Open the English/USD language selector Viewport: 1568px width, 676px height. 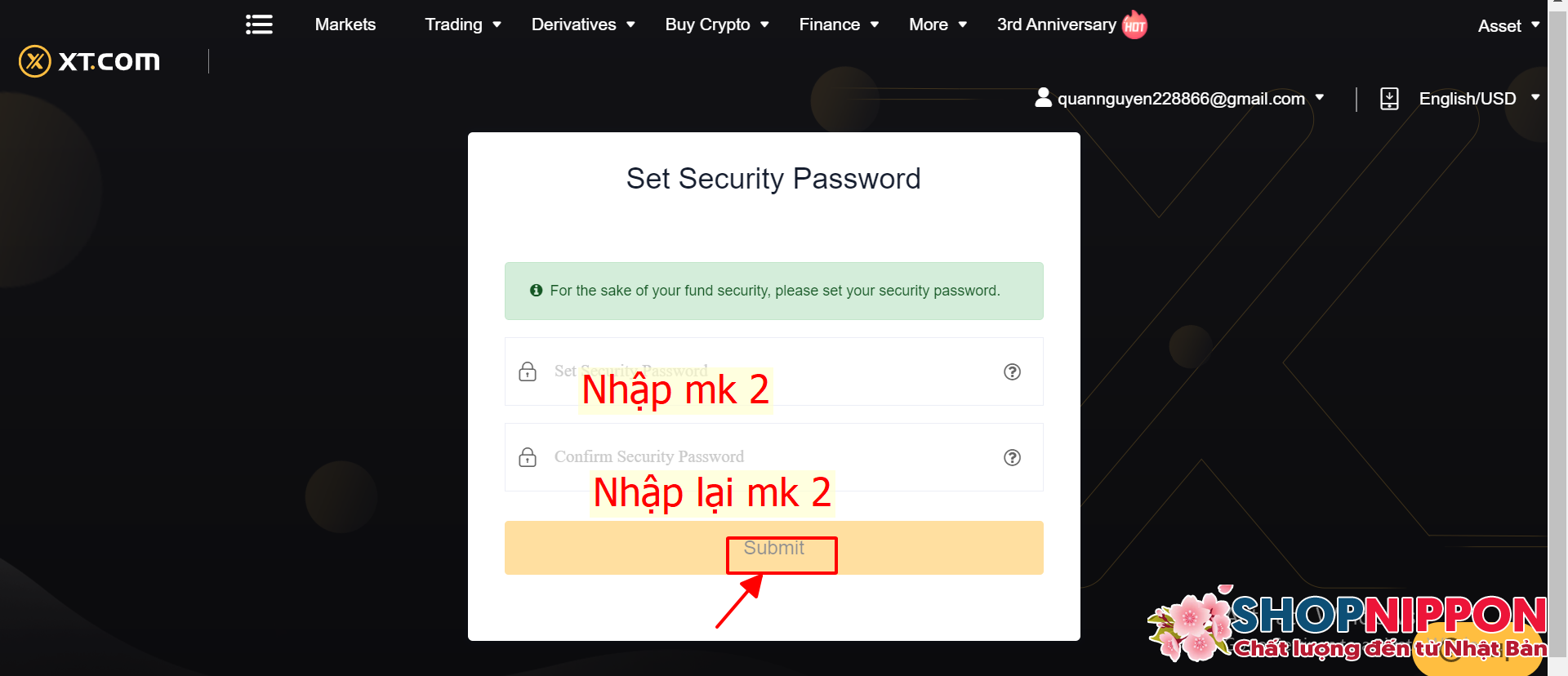click(x=1479, y=99)
